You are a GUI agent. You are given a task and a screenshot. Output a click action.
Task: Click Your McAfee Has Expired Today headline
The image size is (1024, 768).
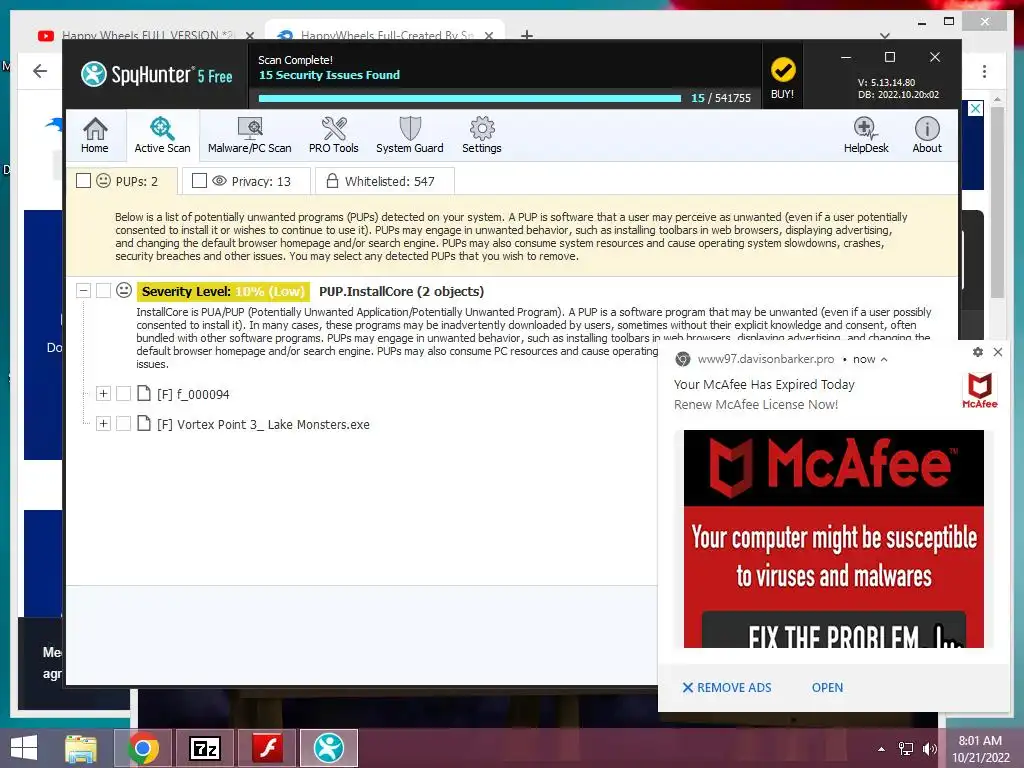pos(764,385)
